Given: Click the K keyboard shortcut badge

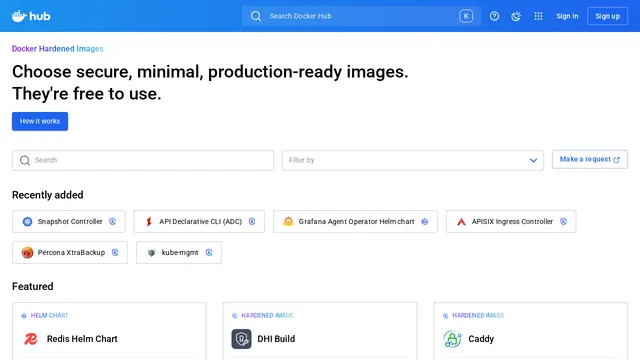Looking at the screenshot, I should pos(466,16).
